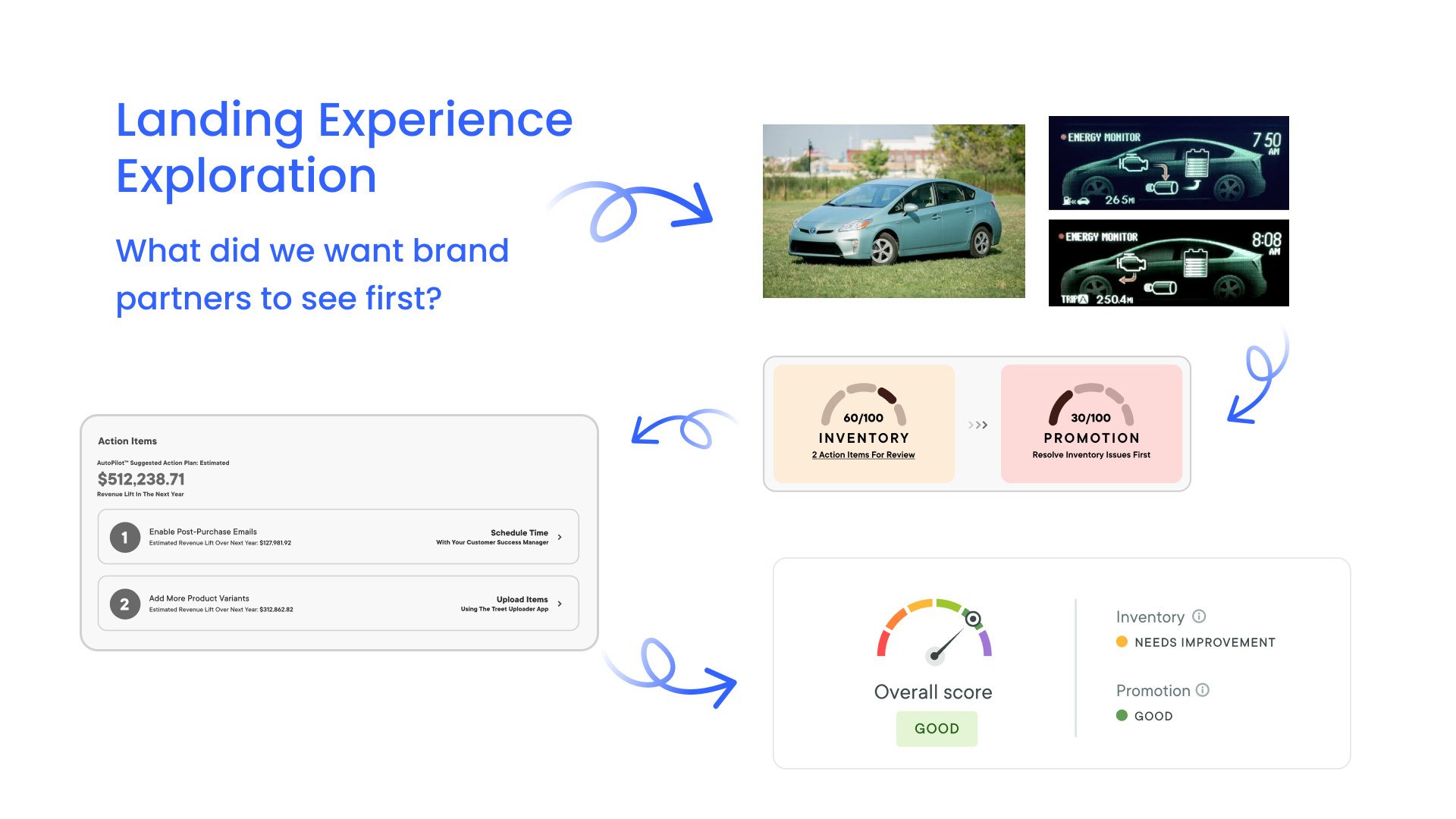Click the Inventory info icon
This screenshot has width=1456, height=819.
1199,617
